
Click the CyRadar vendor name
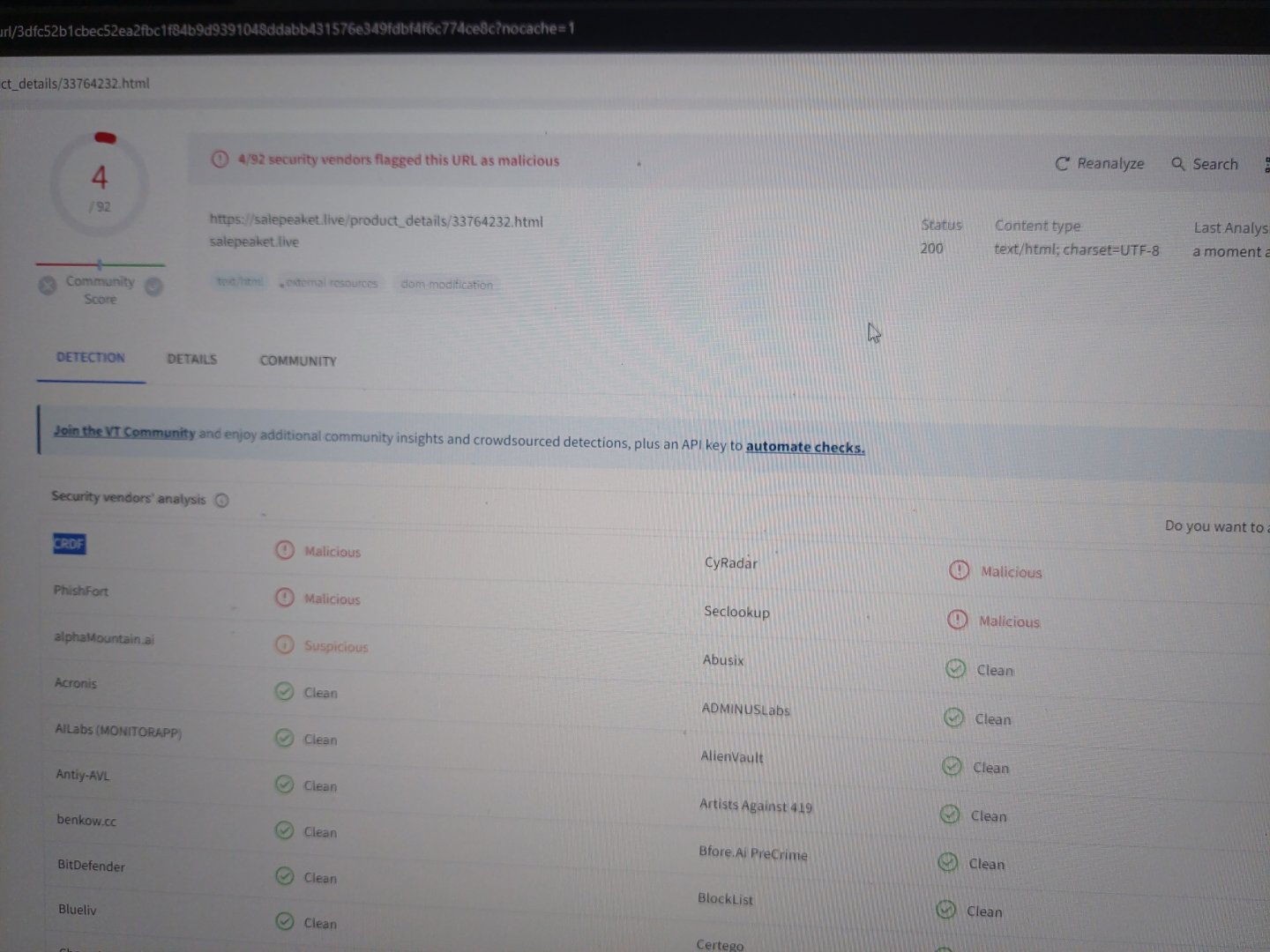tap(731, 562)
